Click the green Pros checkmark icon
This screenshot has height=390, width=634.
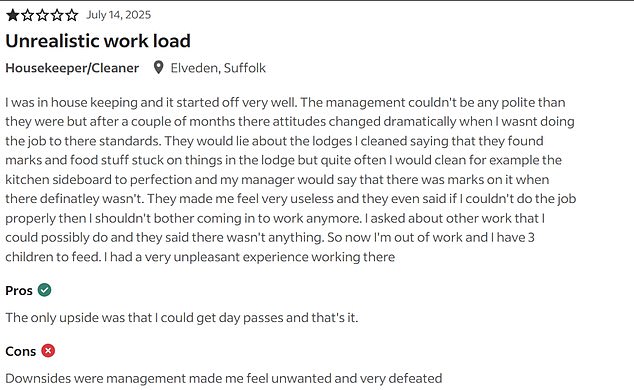point(44,290)
